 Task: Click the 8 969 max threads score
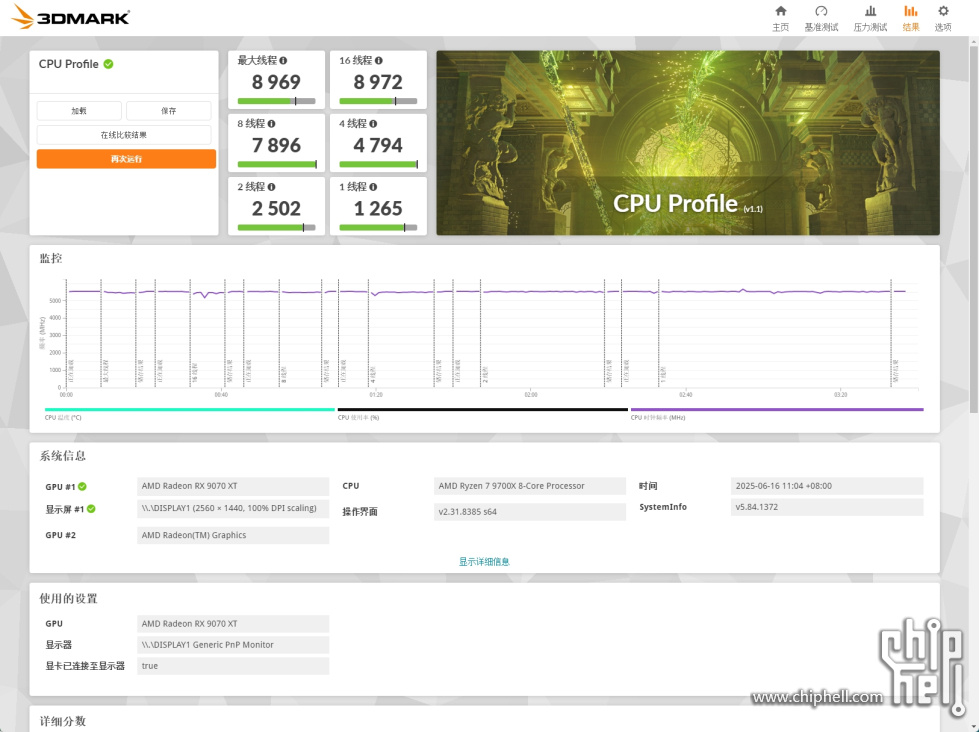pyautogui.click(x=276, y=82)
